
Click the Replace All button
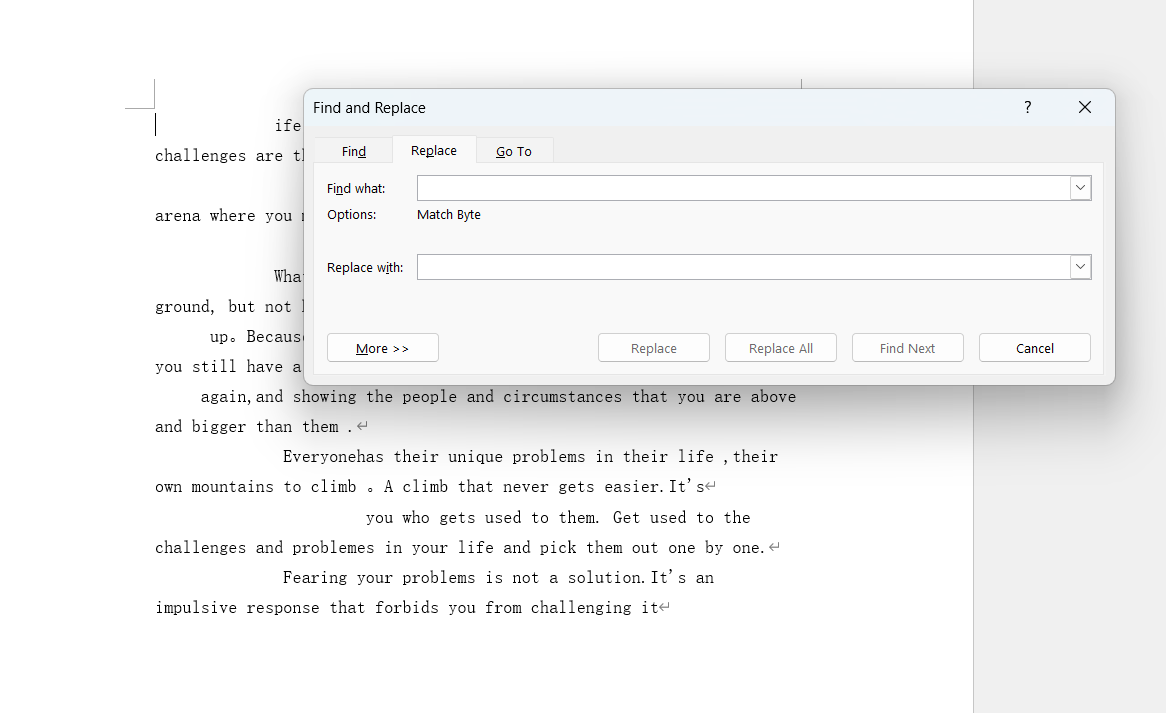point(781,348)
